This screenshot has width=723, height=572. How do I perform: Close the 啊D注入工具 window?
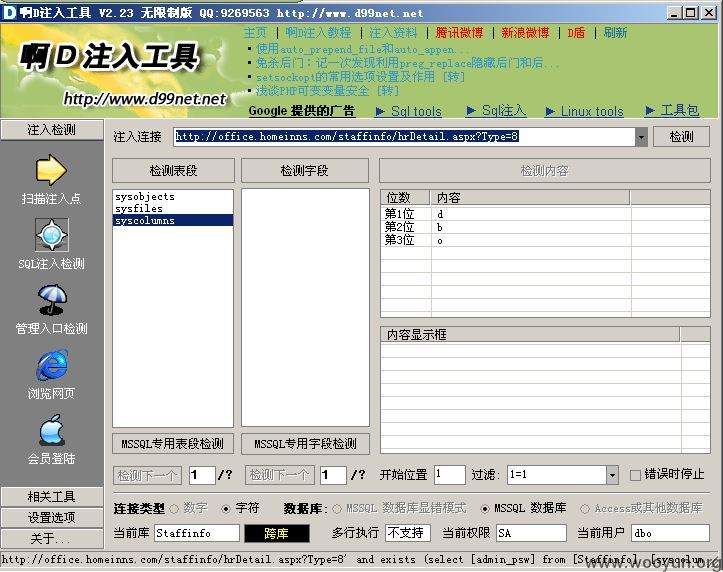pyautogui.click(x=708, y=13)
